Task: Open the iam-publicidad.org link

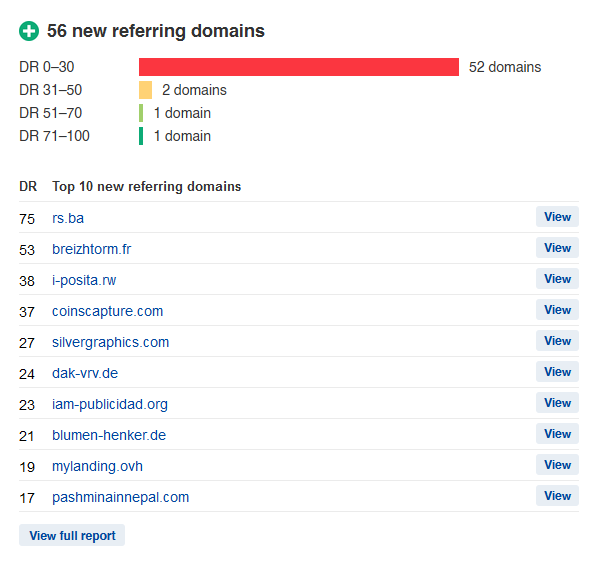Action: [110, 404]
